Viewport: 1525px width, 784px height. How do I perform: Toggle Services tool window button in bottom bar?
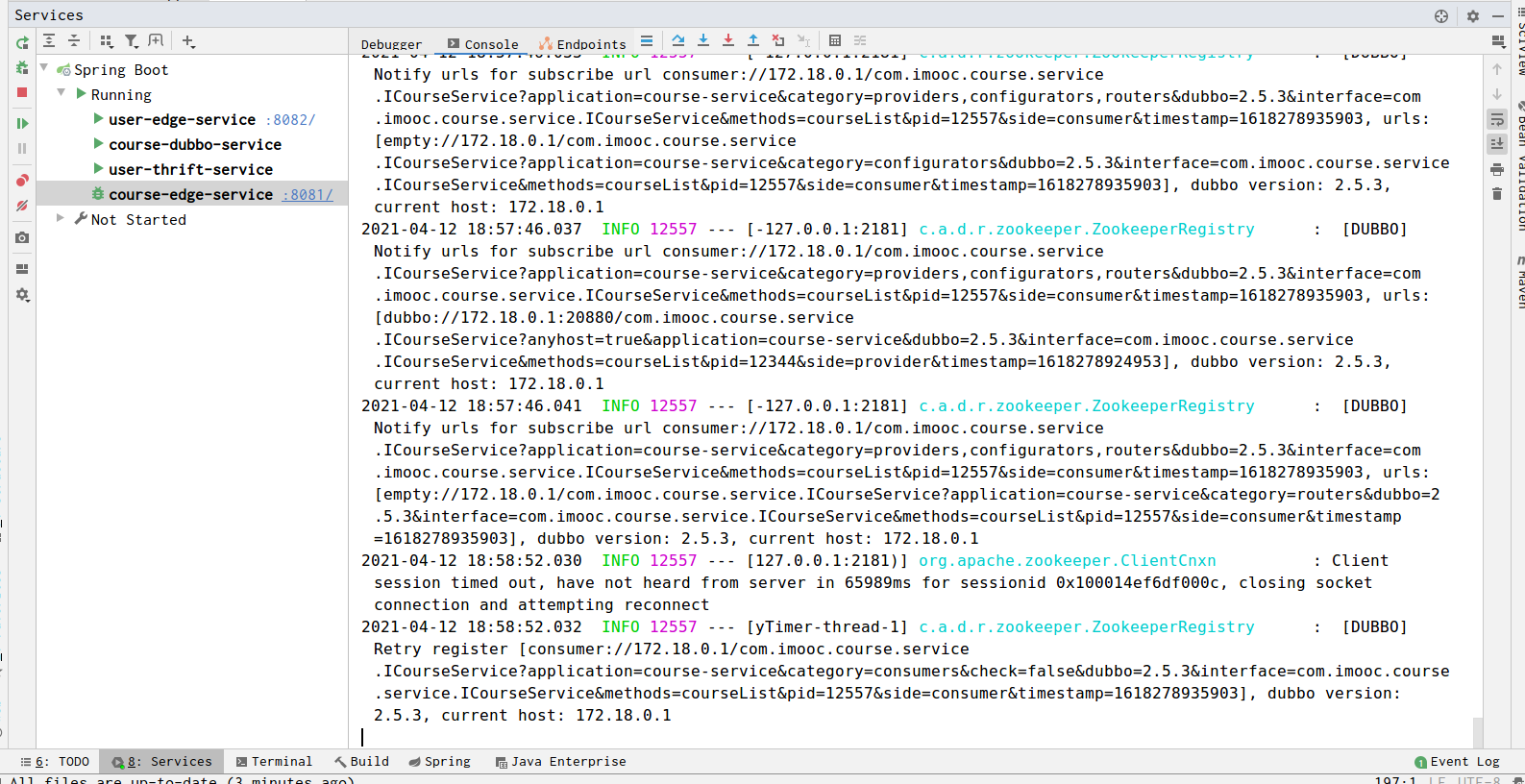(x=161, y=762)
